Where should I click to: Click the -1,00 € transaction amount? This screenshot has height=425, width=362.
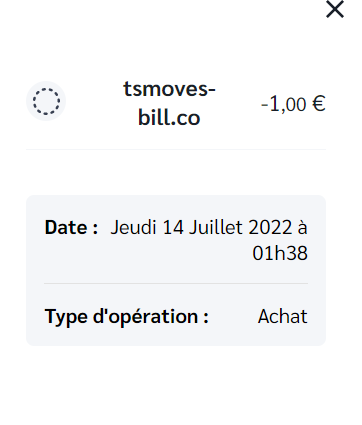point(293,104)
